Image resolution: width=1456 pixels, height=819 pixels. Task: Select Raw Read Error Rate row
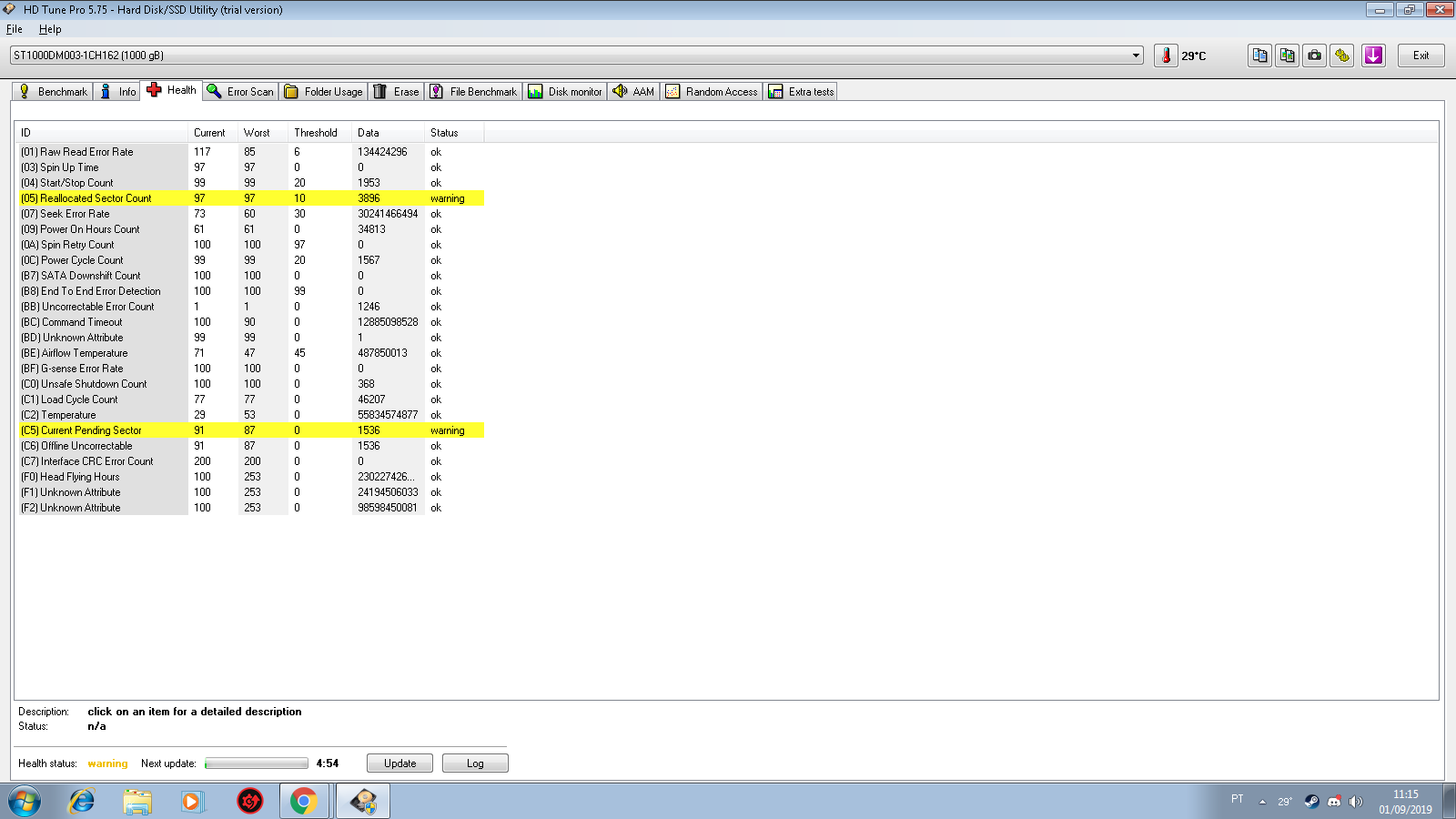[x=249, y=152]
